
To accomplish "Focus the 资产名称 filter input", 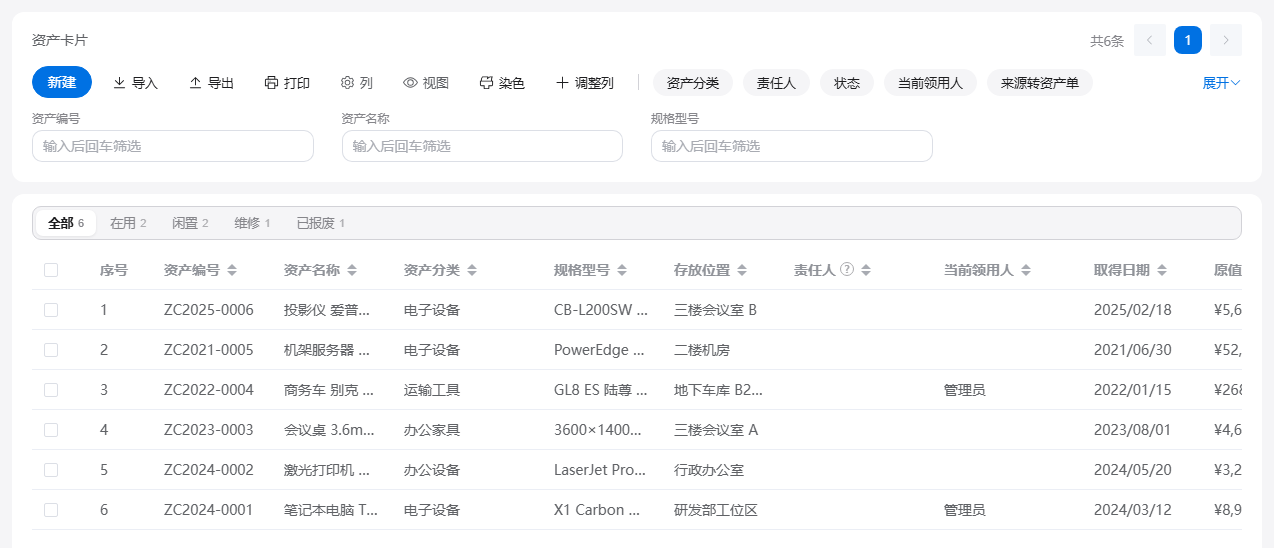I will tap(482, 146).
